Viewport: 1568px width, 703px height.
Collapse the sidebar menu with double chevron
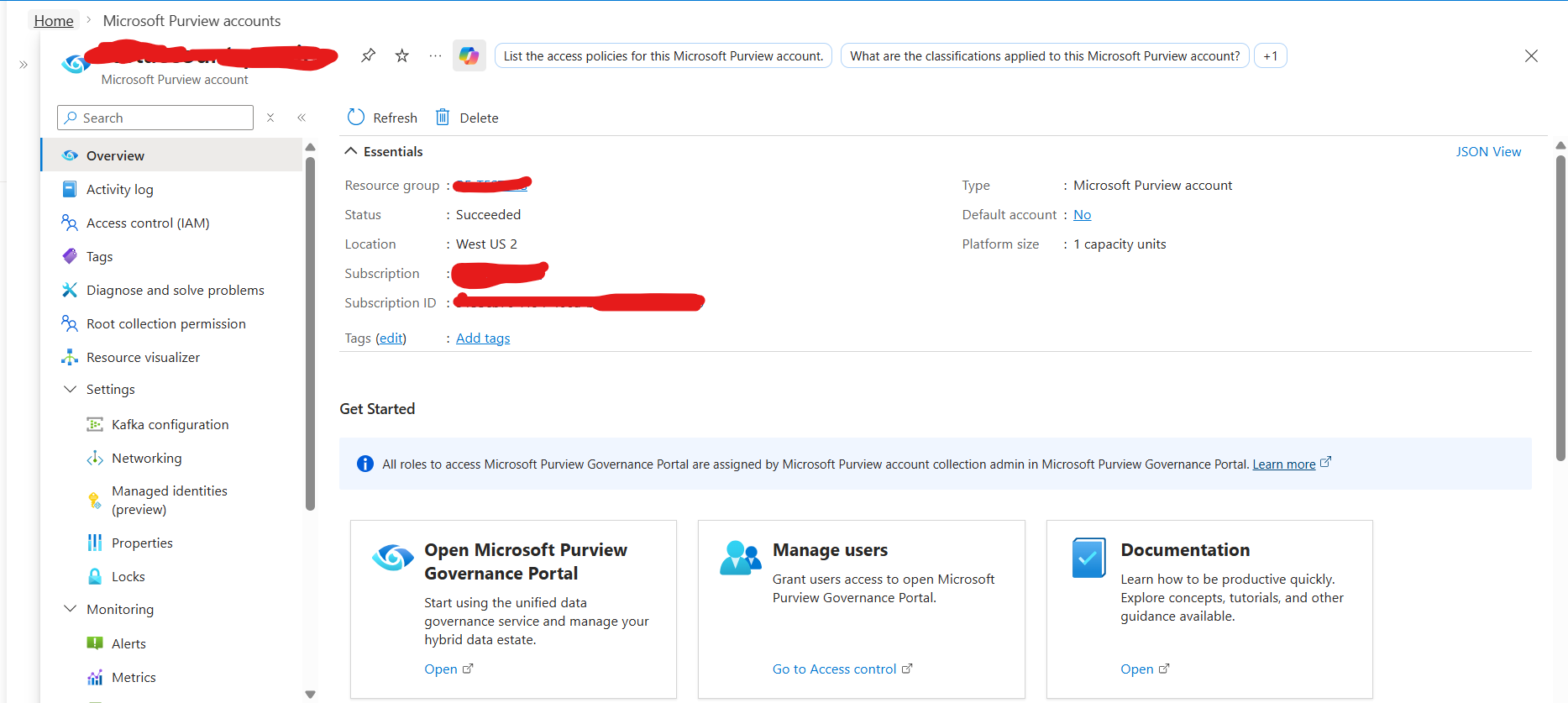tap(302, 118)
